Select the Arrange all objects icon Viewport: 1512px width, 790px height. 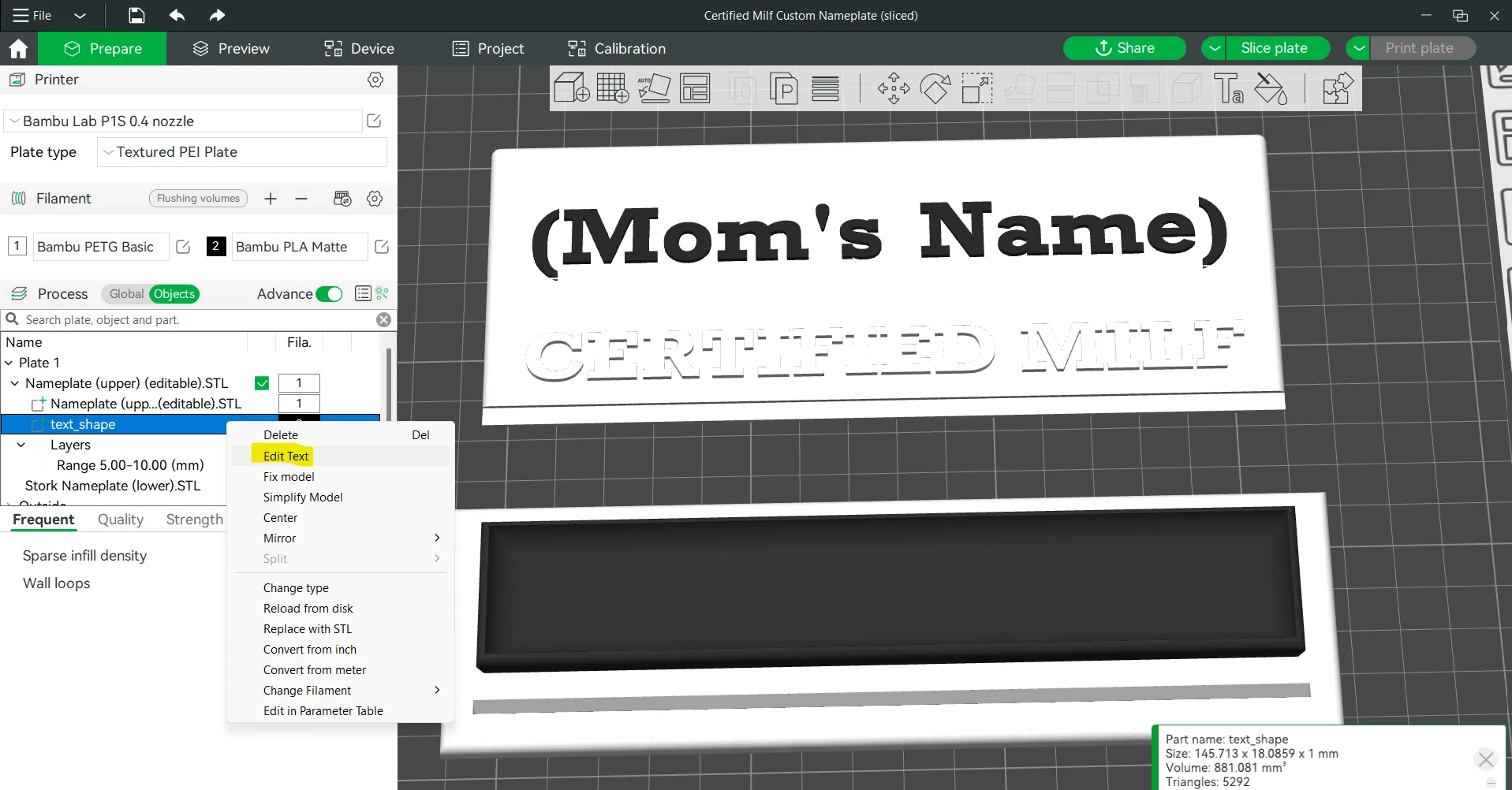[695, 88]
